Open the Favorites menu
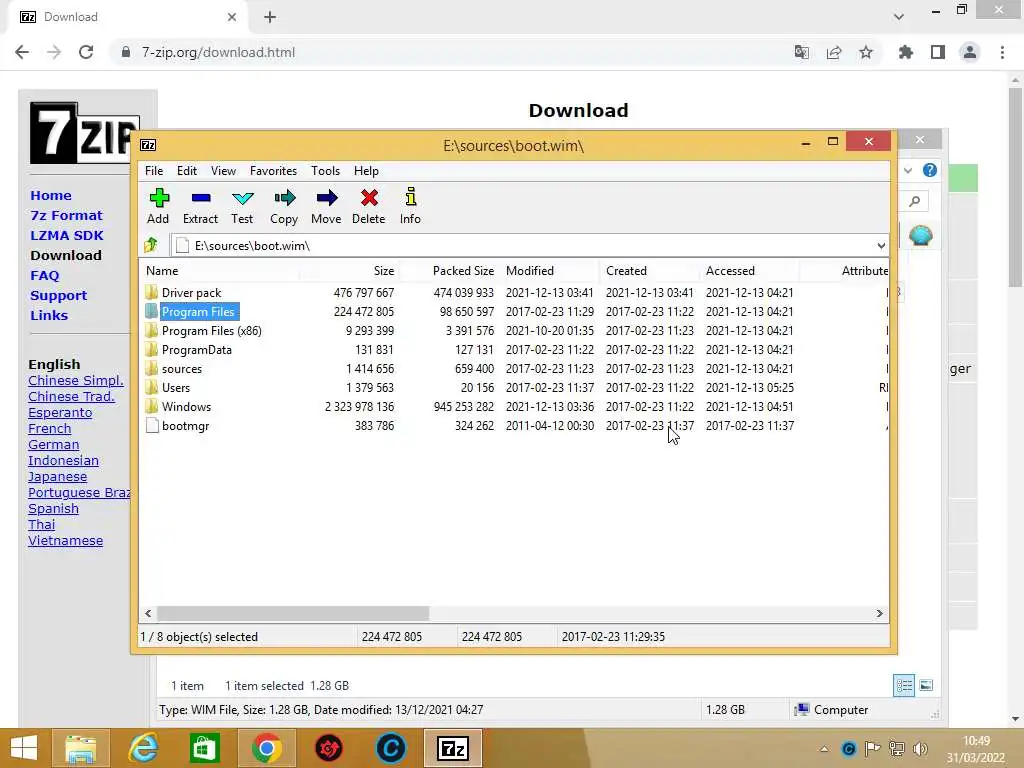Screen dimensions: 1024x768 pos(274,170)
